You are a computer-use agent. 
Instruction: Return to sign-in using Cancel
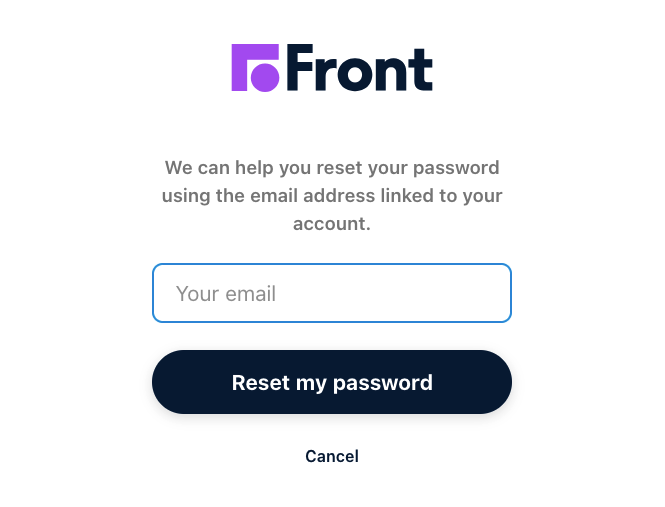[x=331, y=456]
